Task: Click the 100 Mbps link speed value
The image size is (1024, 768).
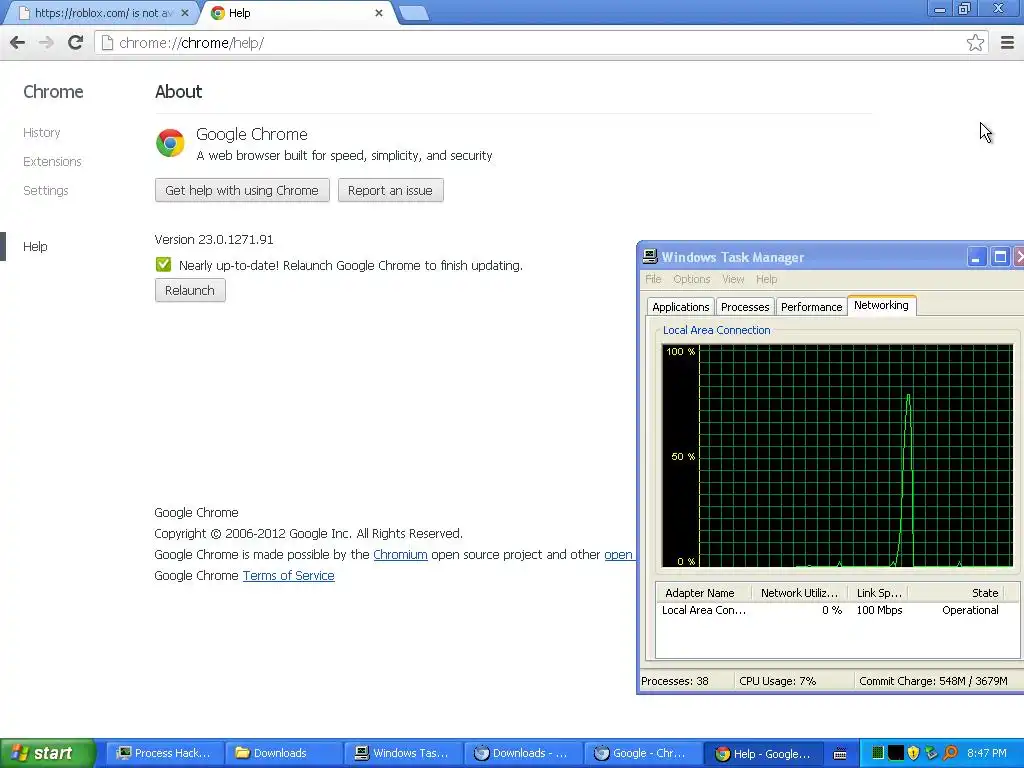Action: coord(879,610)
